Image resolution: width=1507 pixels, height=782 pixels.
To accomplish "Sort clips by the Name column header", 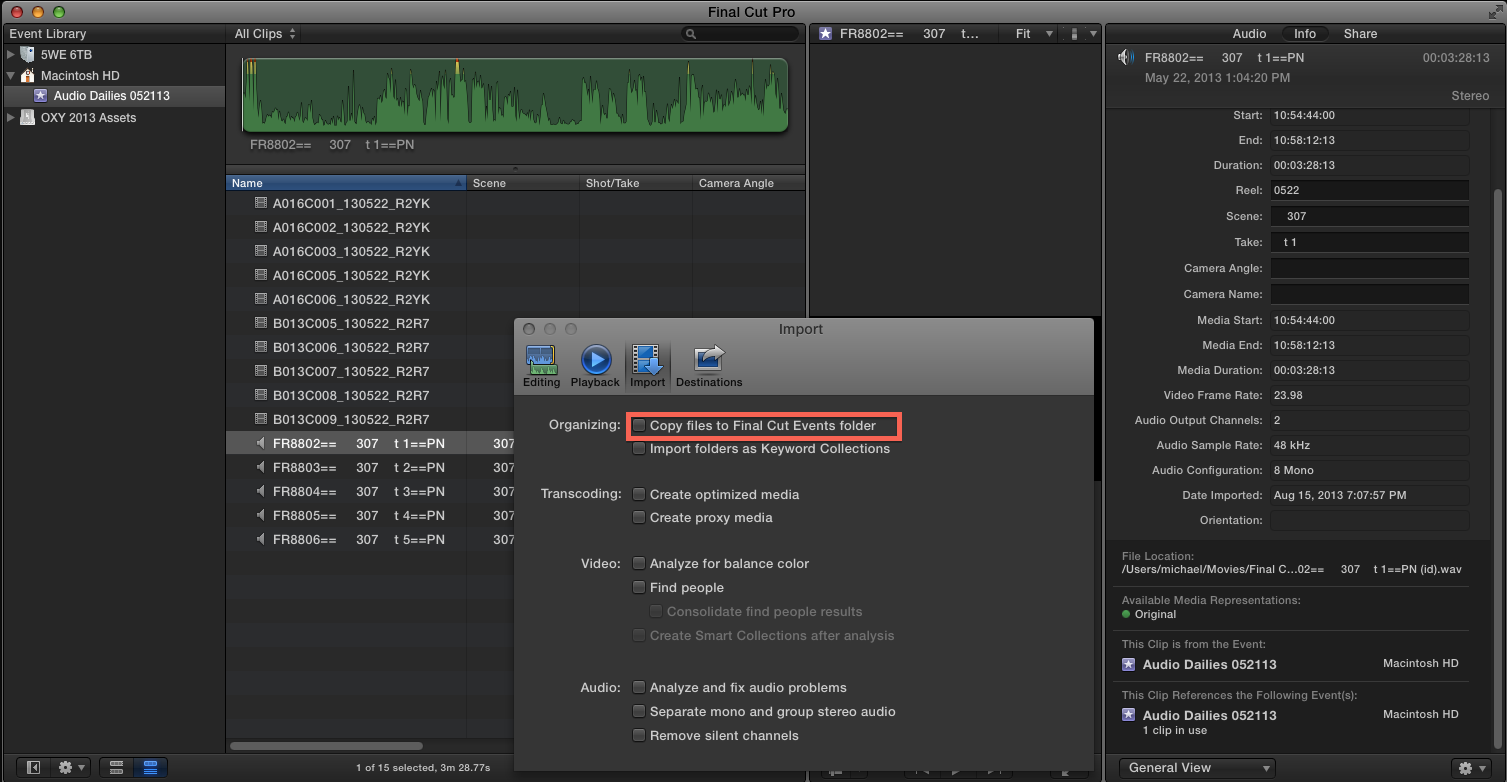I will [x=346, y=183].
